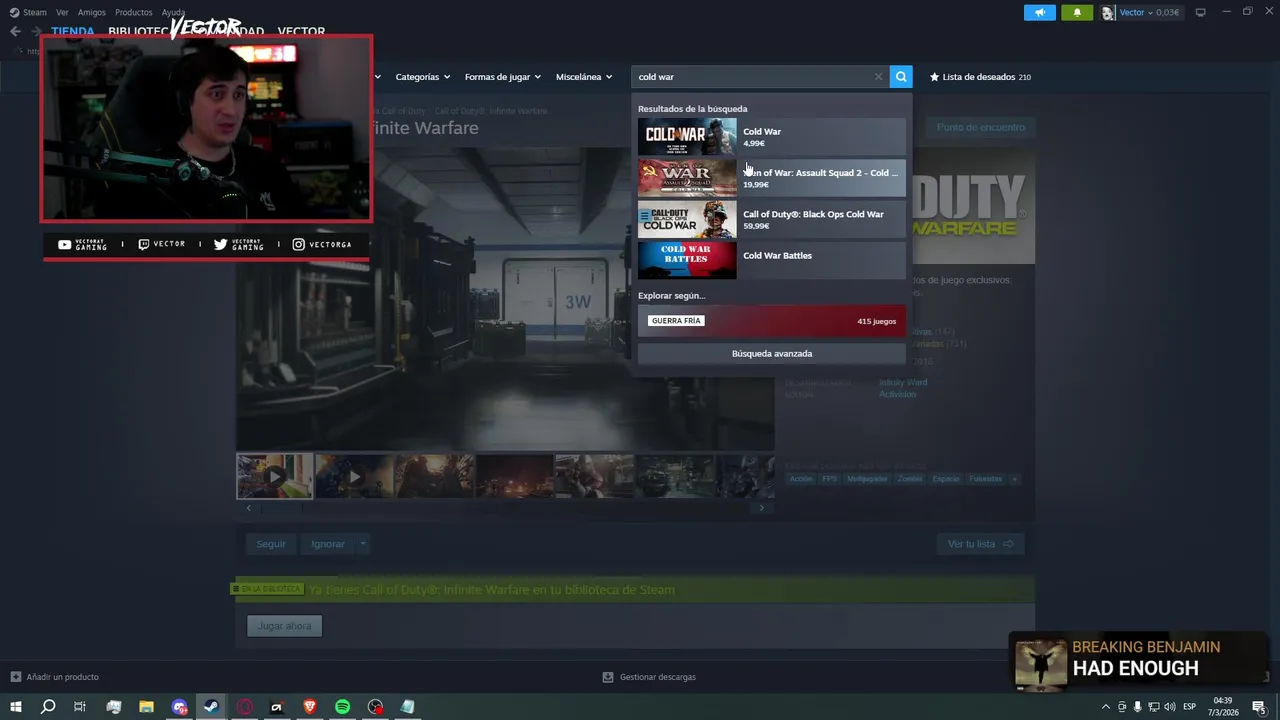Open Brave browser from taskbar
1280x720 pixels.
click(309, 707)
